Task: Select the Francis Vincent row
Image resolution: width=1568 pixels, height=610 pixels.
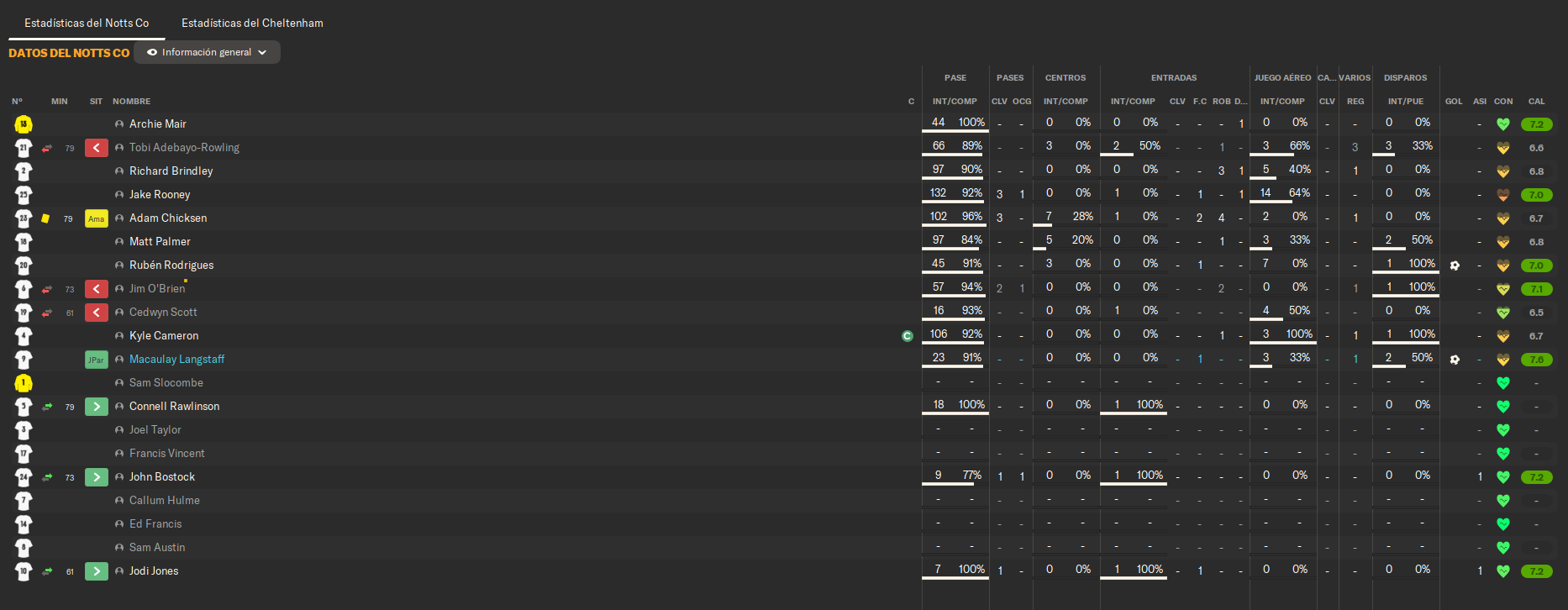Action: [783, 454]
